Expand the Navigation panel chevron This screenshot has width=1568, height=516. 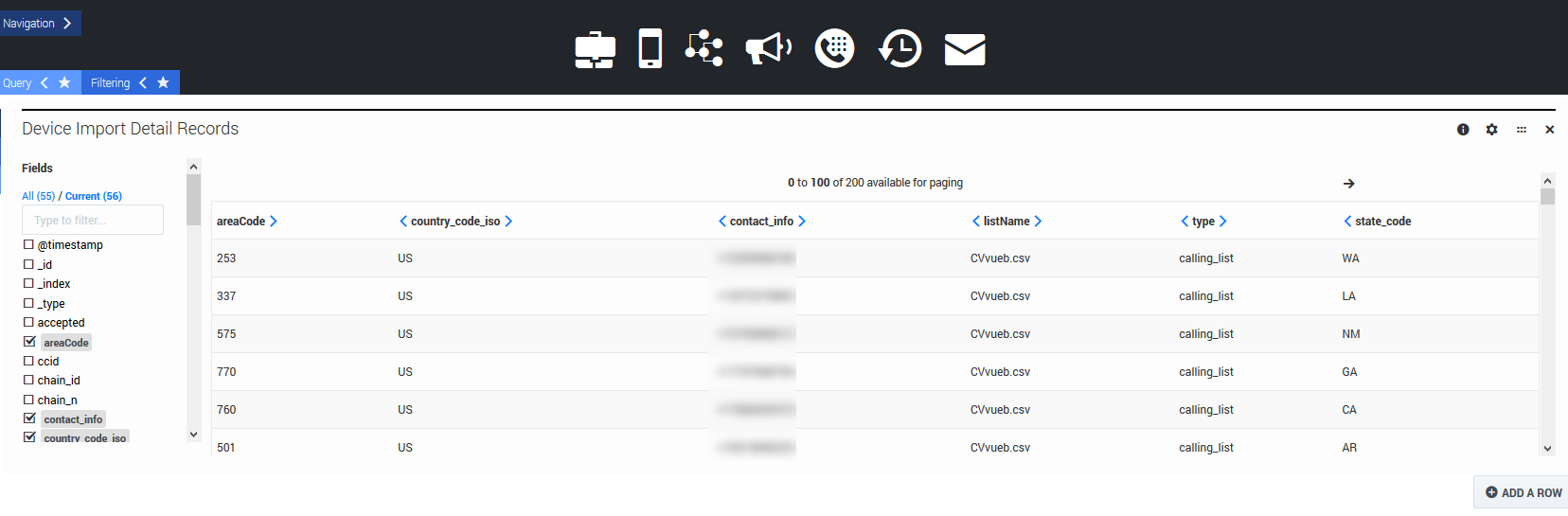click(x=67, y=24)
